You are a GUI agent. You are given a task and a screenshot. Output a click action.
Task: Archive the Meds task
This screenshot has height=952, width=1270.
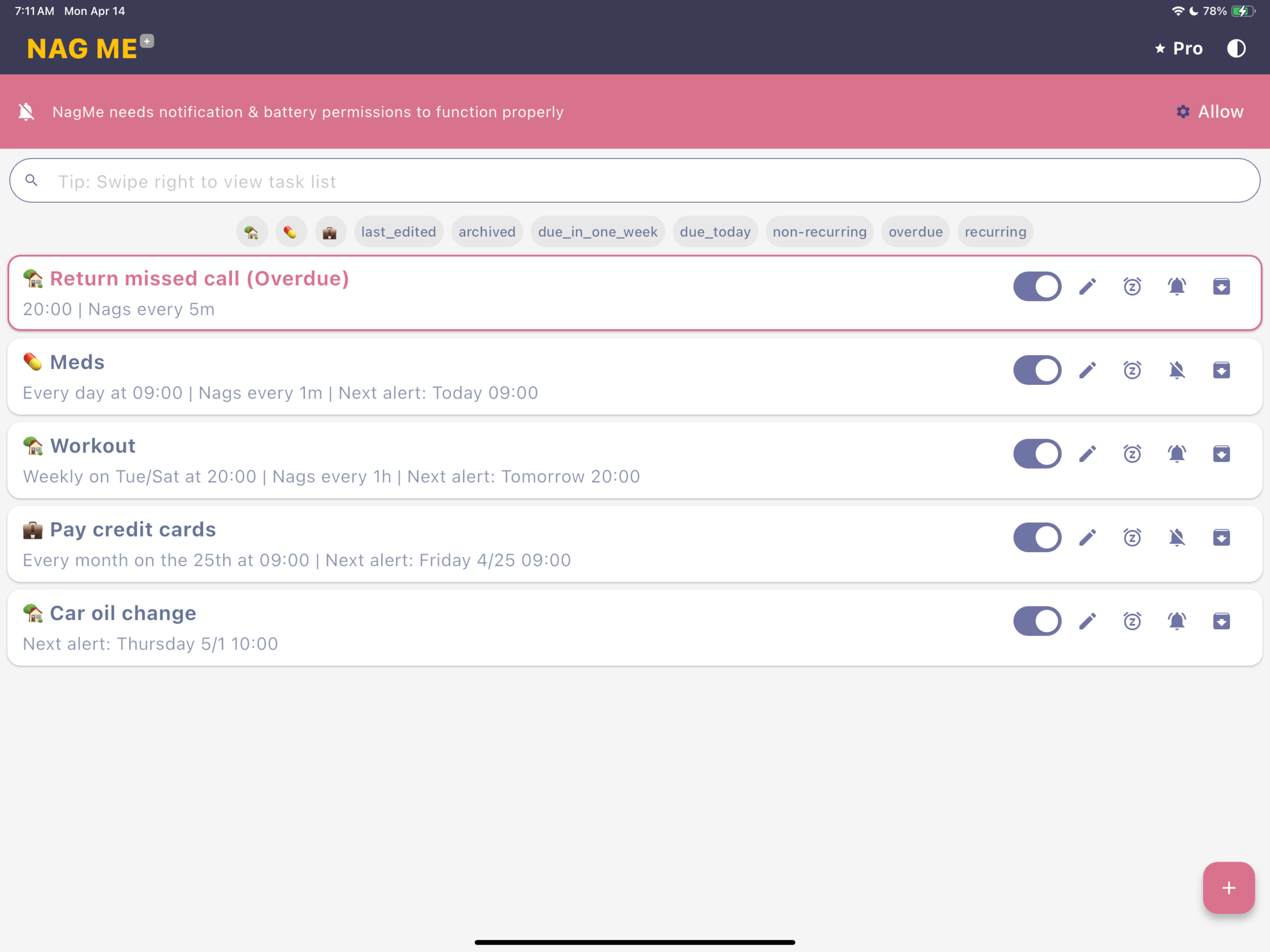pyautogui.click(x=1221, y=370)
